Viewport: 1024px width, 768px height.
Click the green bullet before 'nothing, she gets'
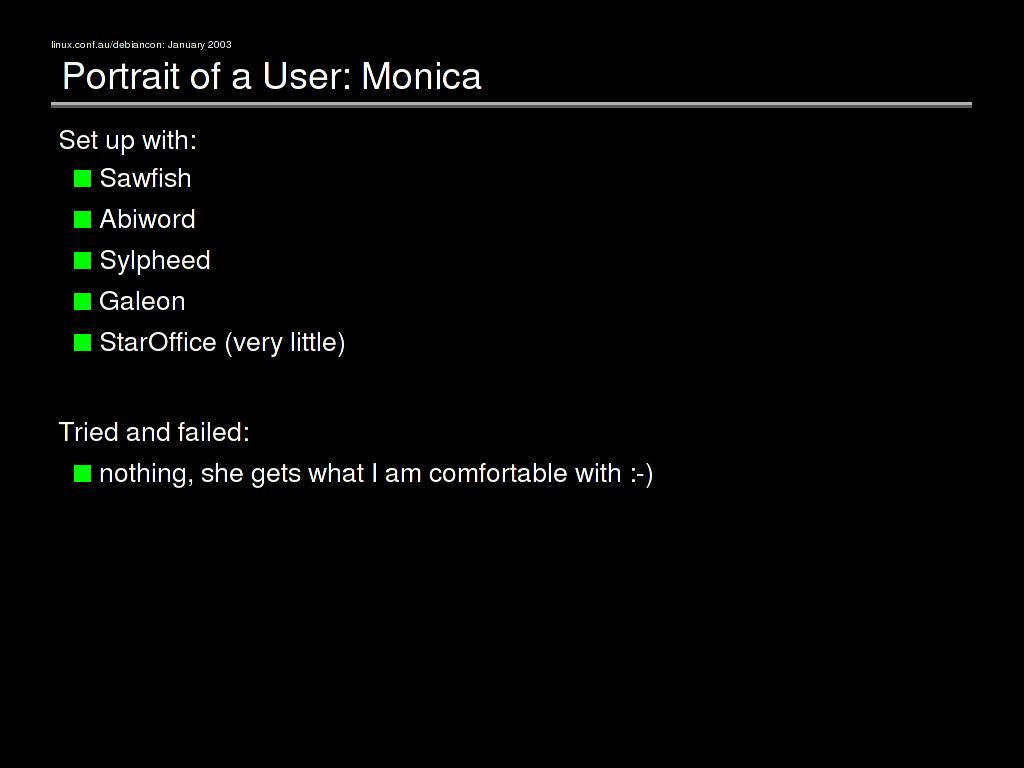coord(82,474)
